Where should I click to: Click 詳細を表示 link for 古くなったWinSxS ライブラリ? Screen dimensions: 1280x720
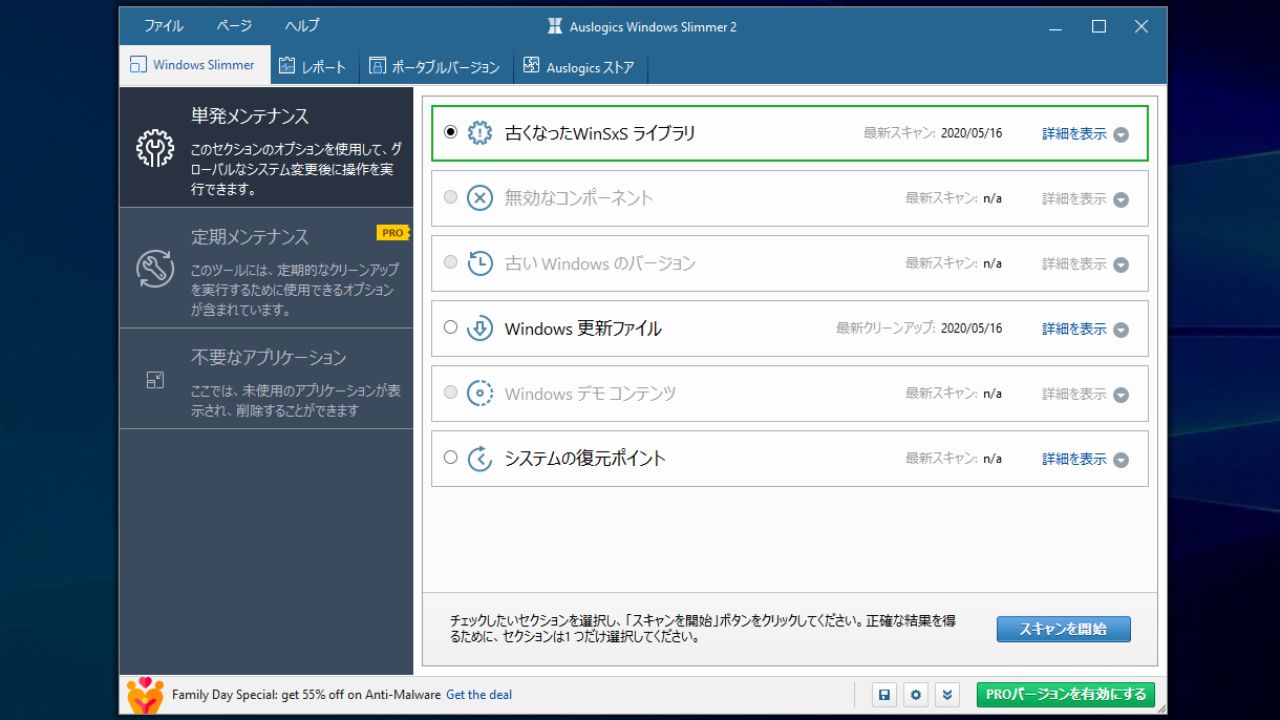(1074, 133)
